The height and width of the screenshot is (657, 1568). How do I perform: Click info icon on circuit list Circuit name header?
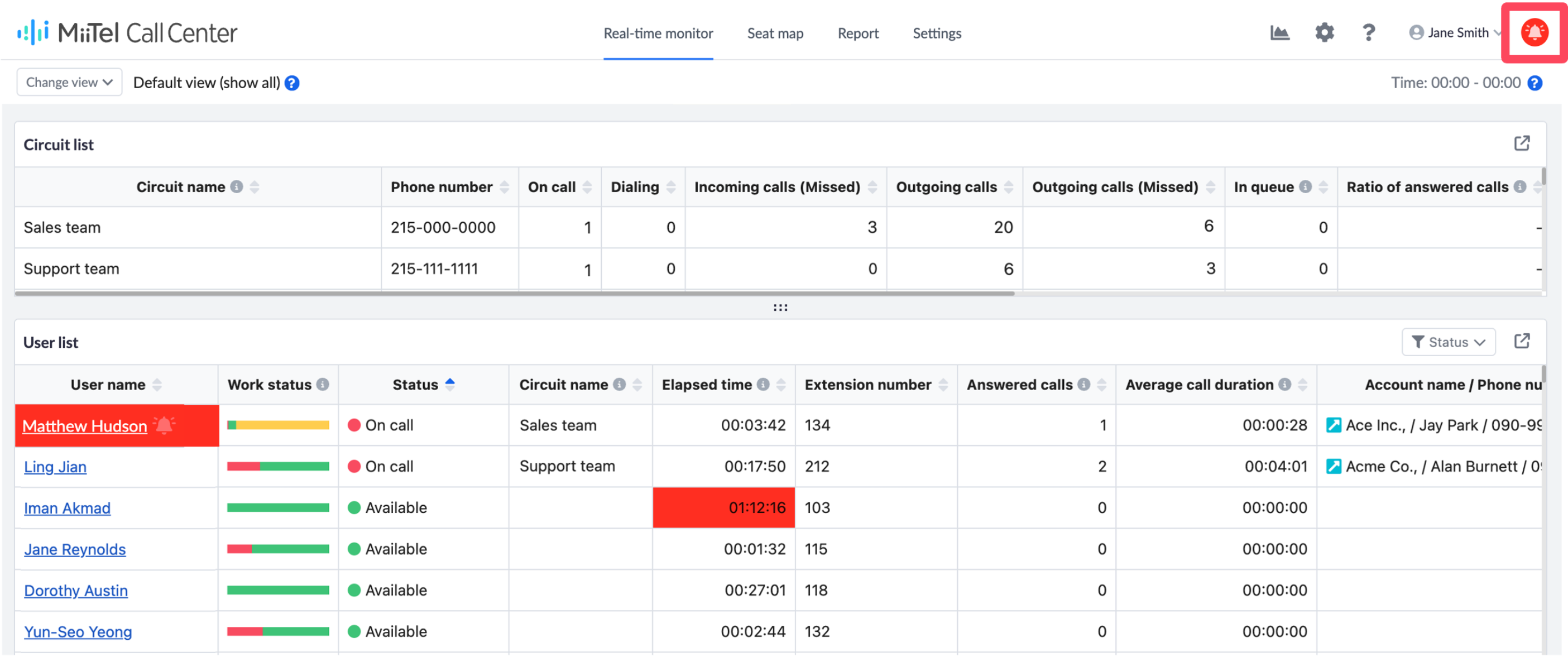click(237, 187)
